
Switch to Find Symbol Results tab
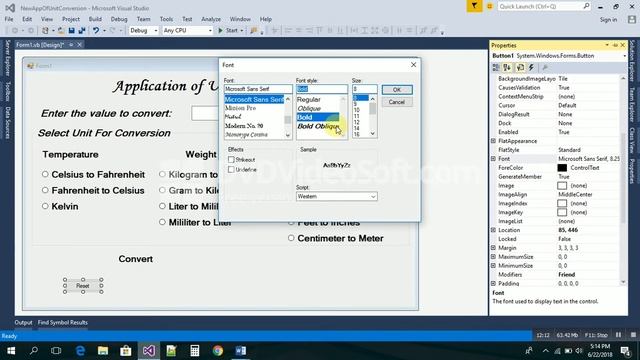pyautogui.click(x=62, y=322)
